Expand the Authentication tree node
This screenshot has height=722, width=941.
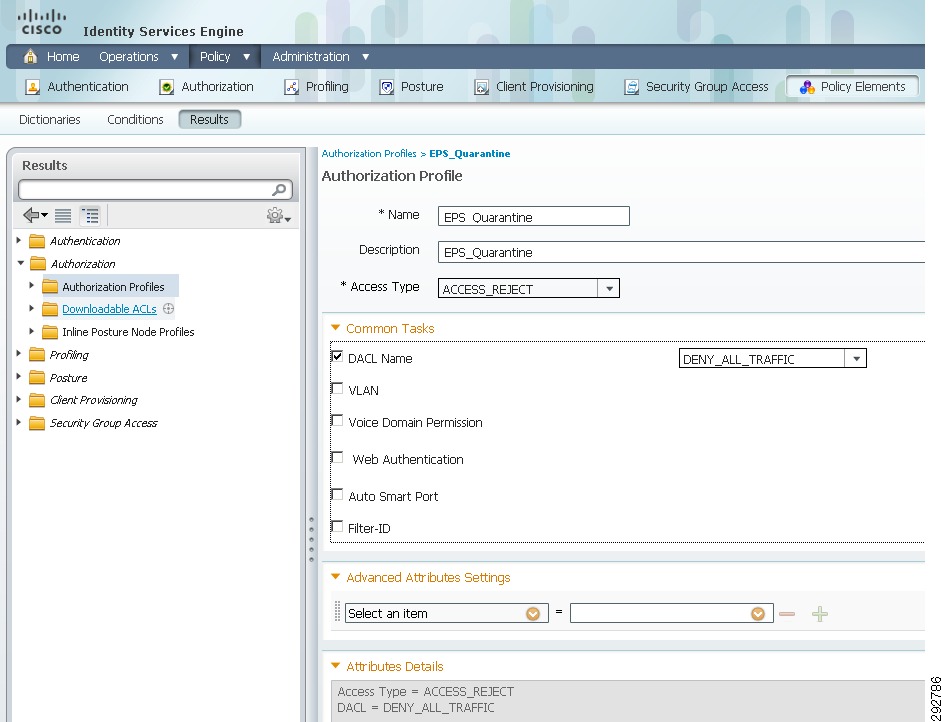(19, 241)
